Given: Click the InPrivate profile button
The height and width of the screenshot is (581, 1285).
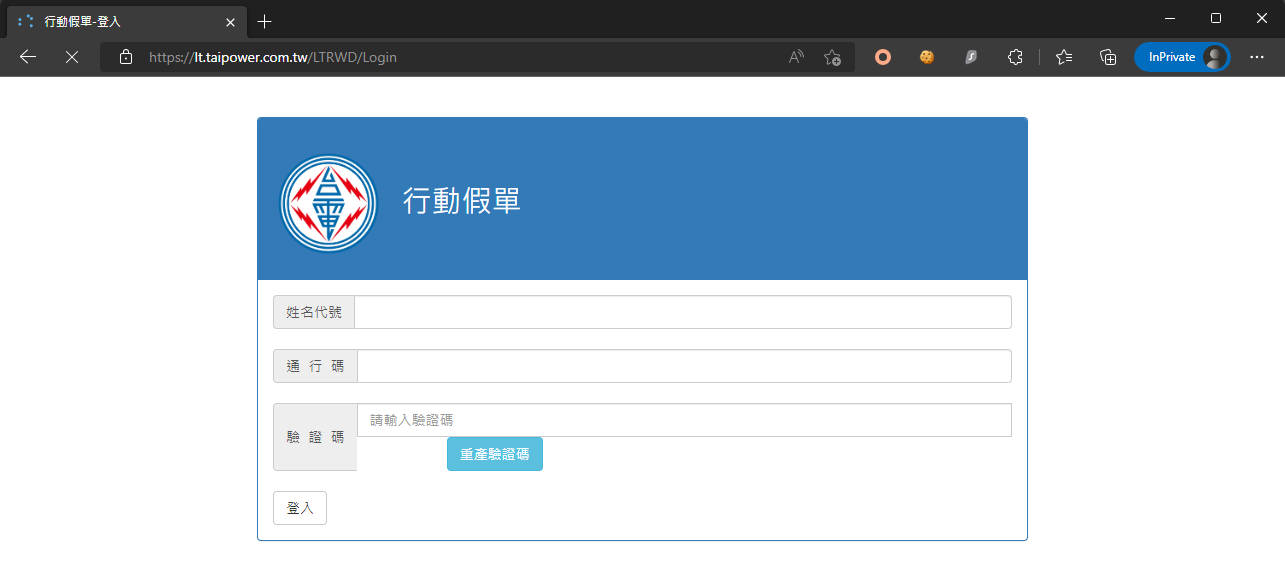Looking at the screenshot, I should (1182, 57).
